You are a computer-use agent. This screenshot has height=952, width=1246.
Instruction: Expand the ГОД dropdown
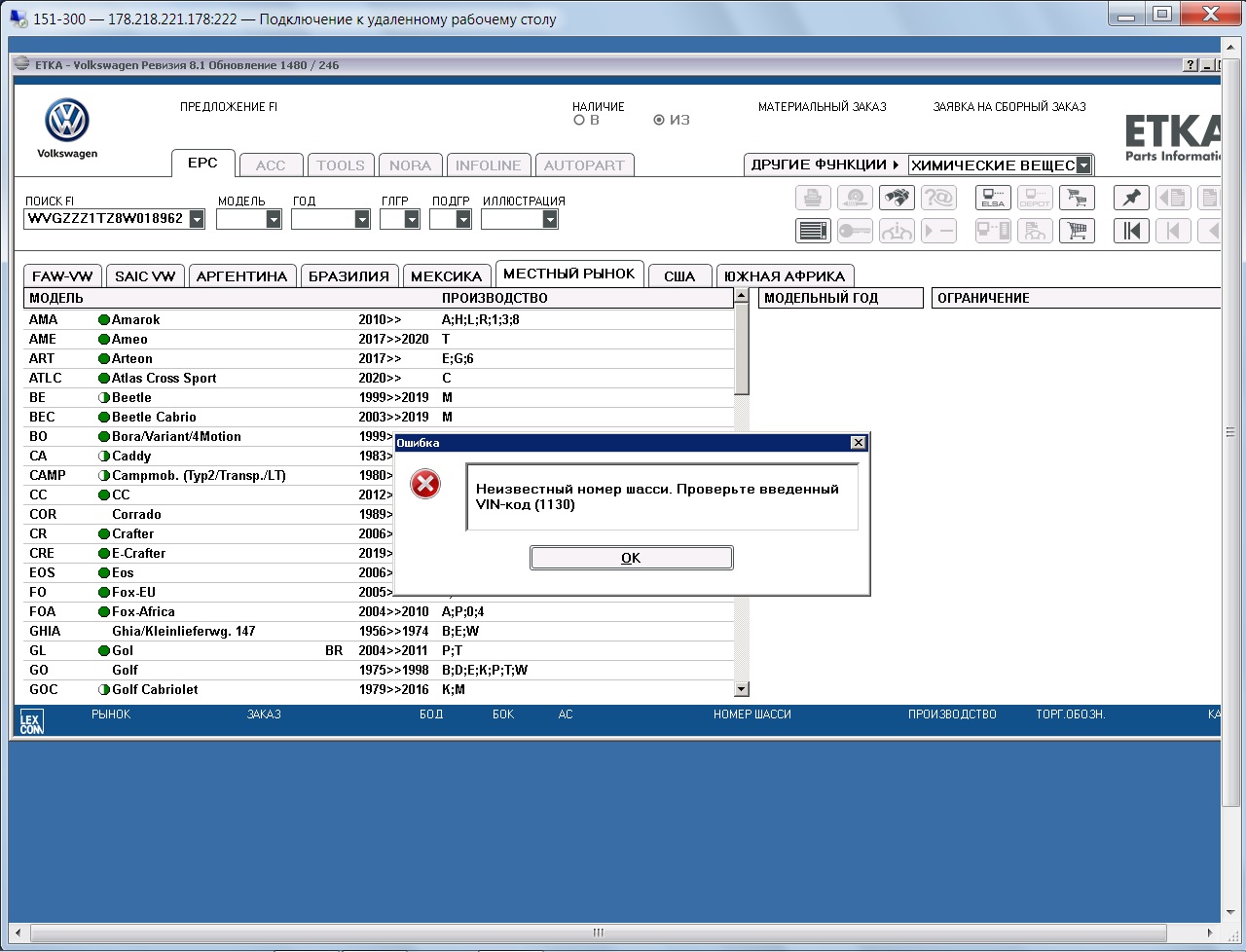click(x=362, y=219)
